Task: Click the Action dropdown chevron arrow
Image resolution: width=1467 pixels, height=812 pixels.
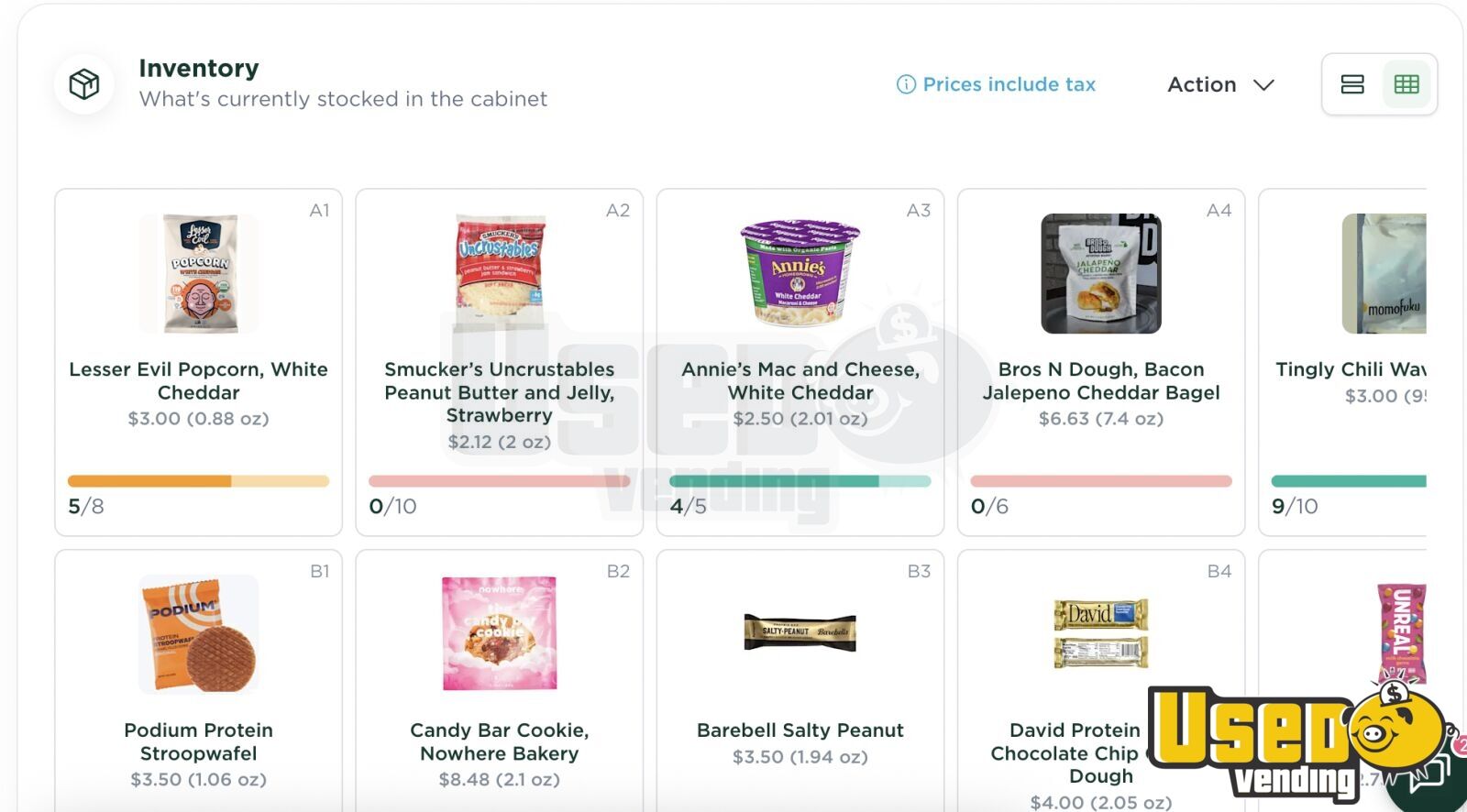Action: 1264,85
